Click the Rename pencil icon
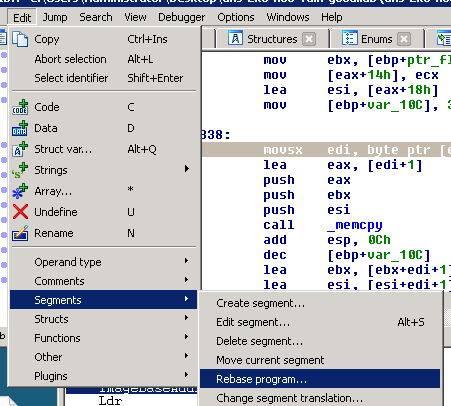 pyautogui.click(x=20, y=233)
